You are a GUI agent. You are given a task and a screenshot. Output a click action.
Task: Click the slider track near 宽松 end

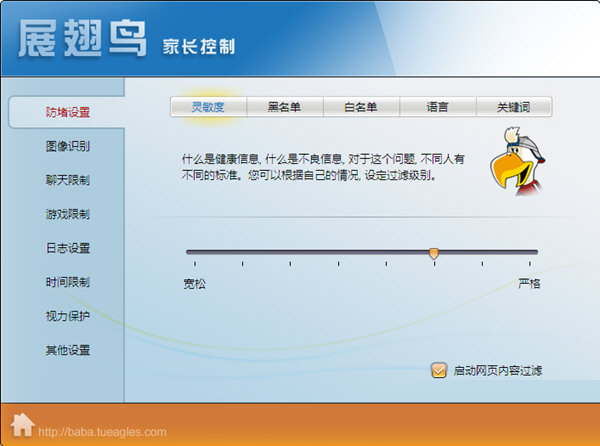[200, 252]
